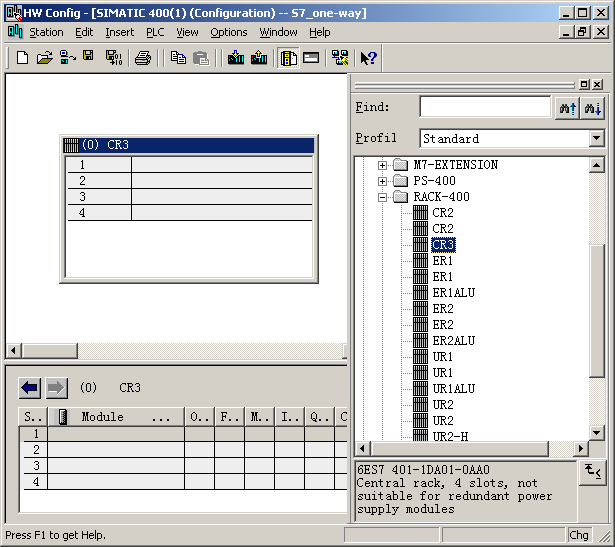This screenshot has width=615, height=547.
Task: Collapse the RACK-400 folder
Action: point(382,197)
